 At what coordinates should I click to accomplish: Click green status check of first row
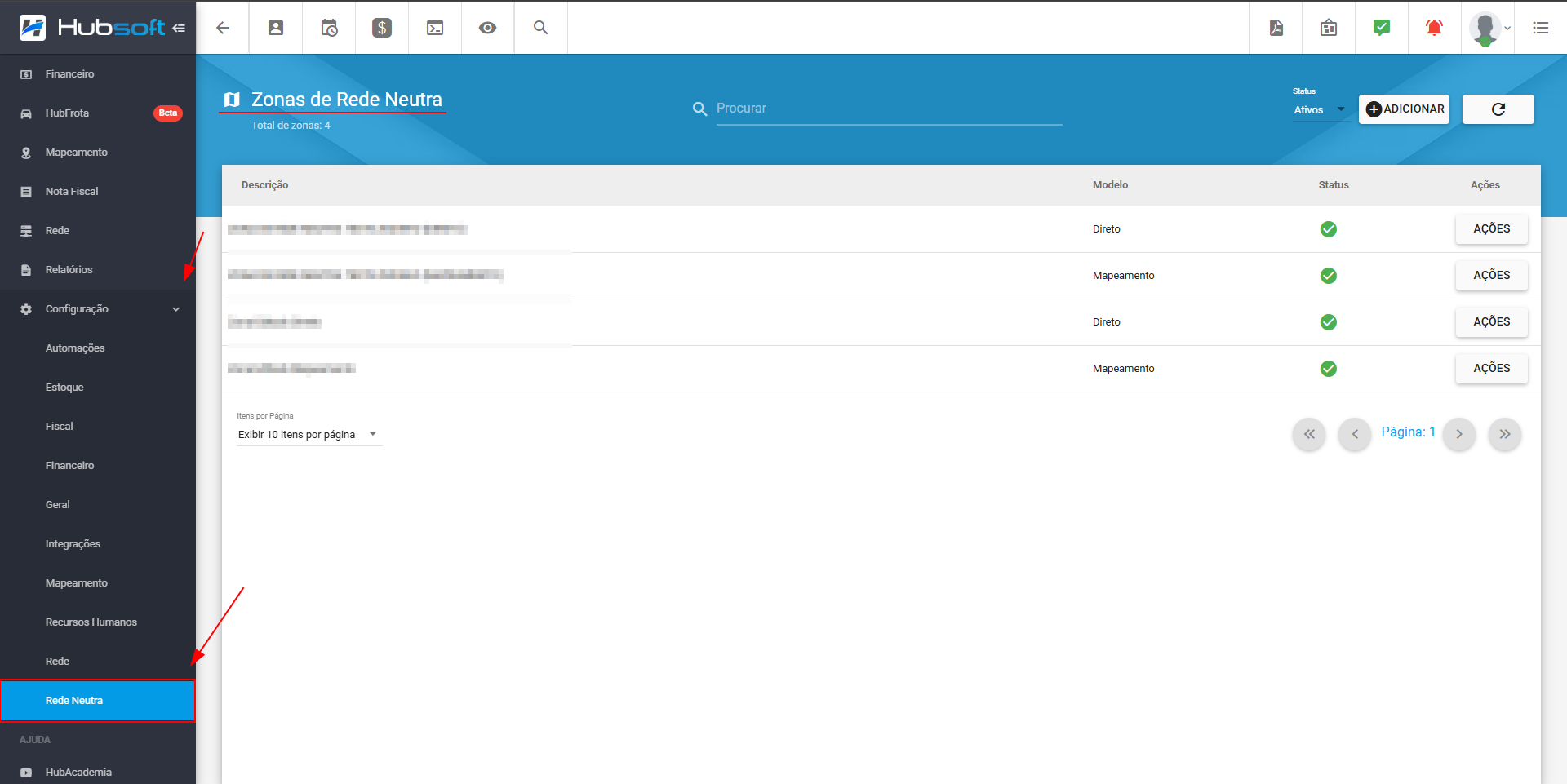coord(1328,229)
